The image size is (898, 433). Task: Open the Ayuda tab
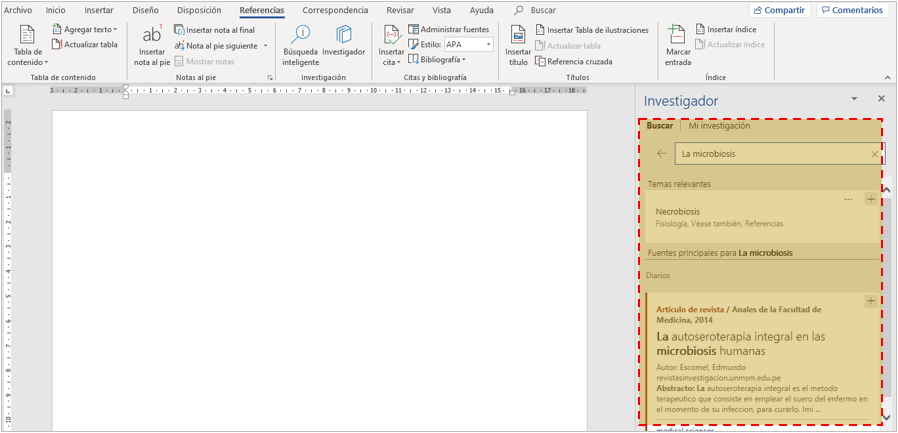point(481,10)
